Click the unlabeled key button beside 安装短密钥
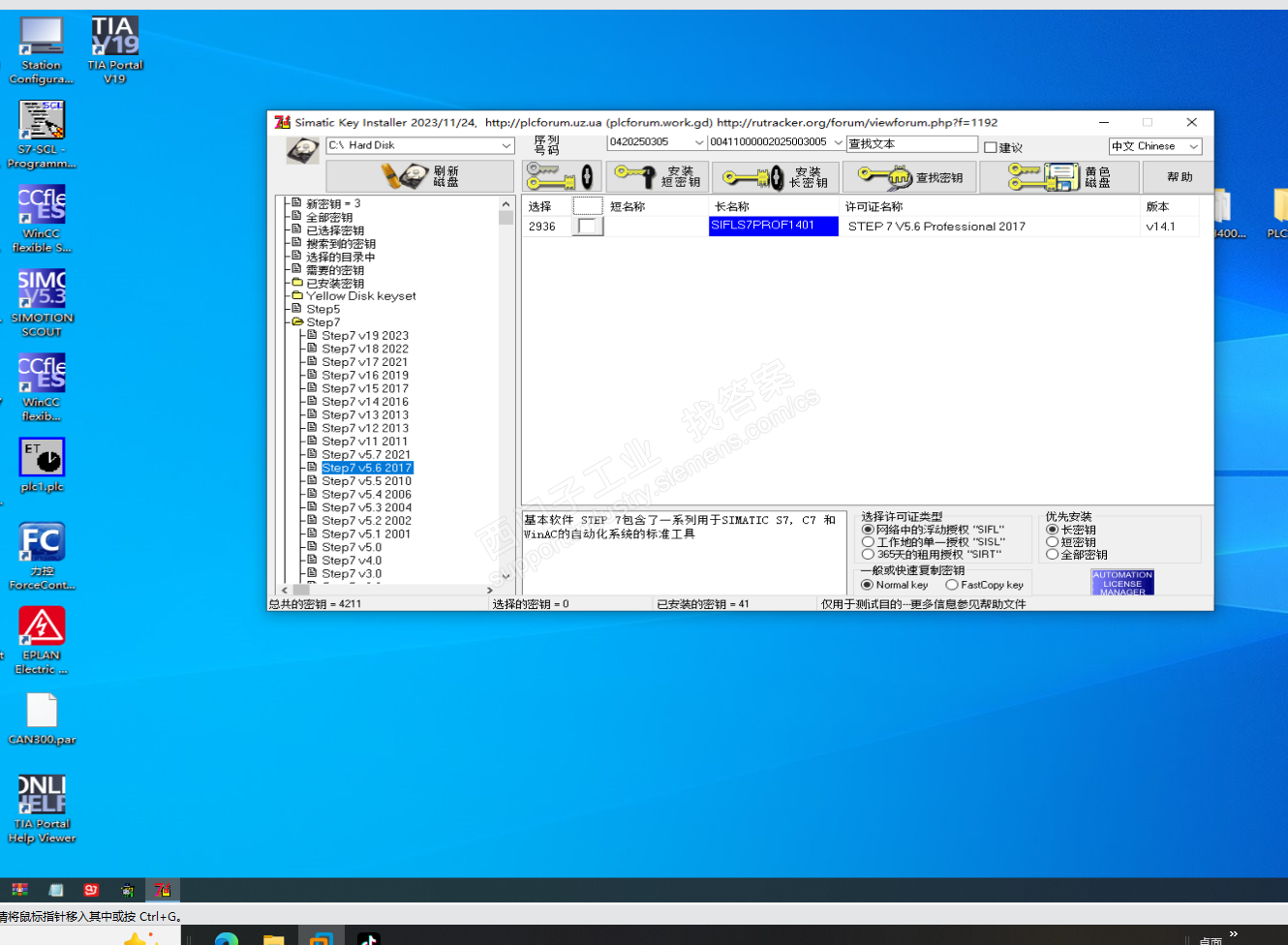The width and height of the screenshot is (1288, 945). tap(563, 176)
